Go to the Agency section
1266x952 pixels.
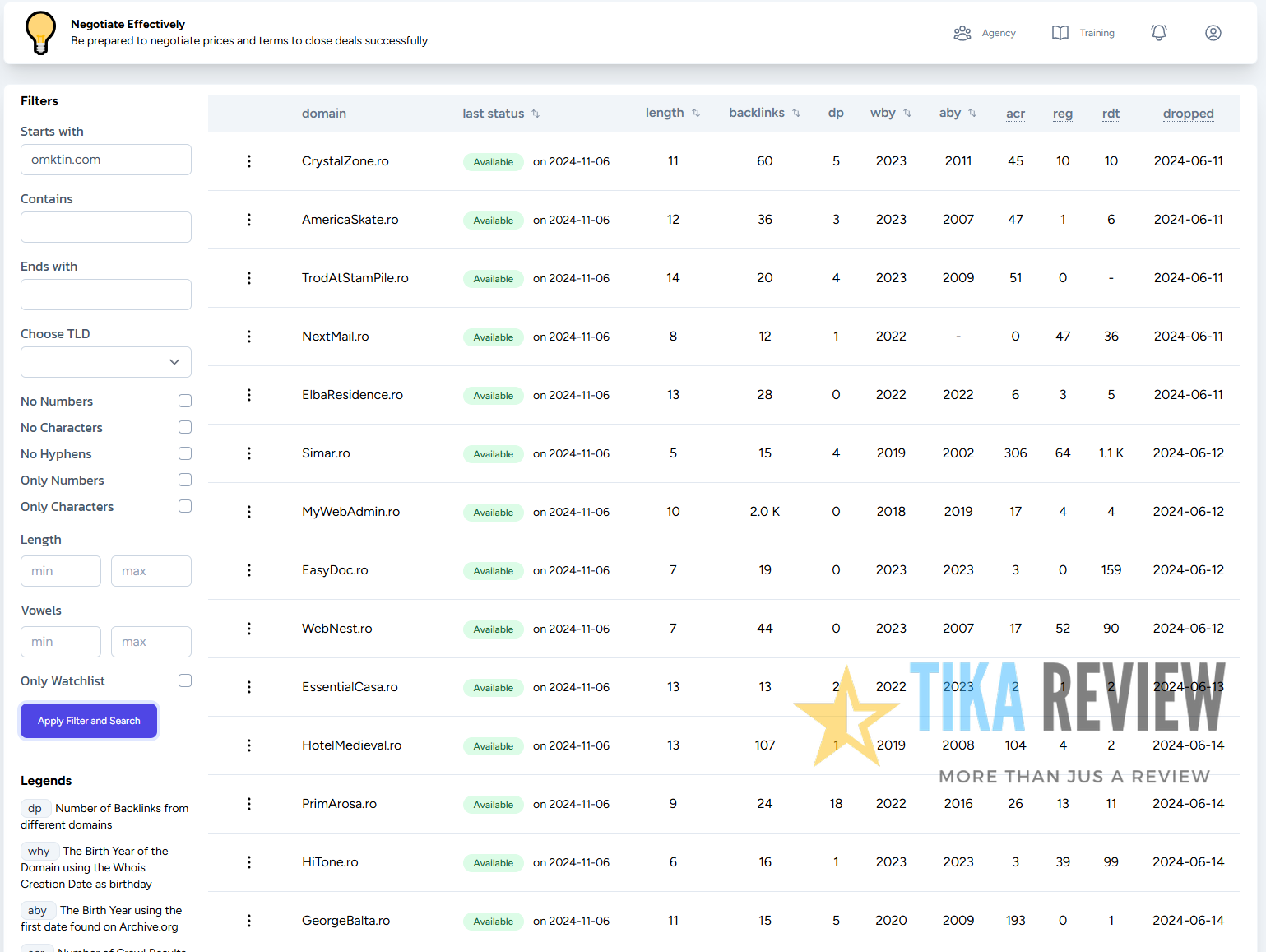(999, 33)
